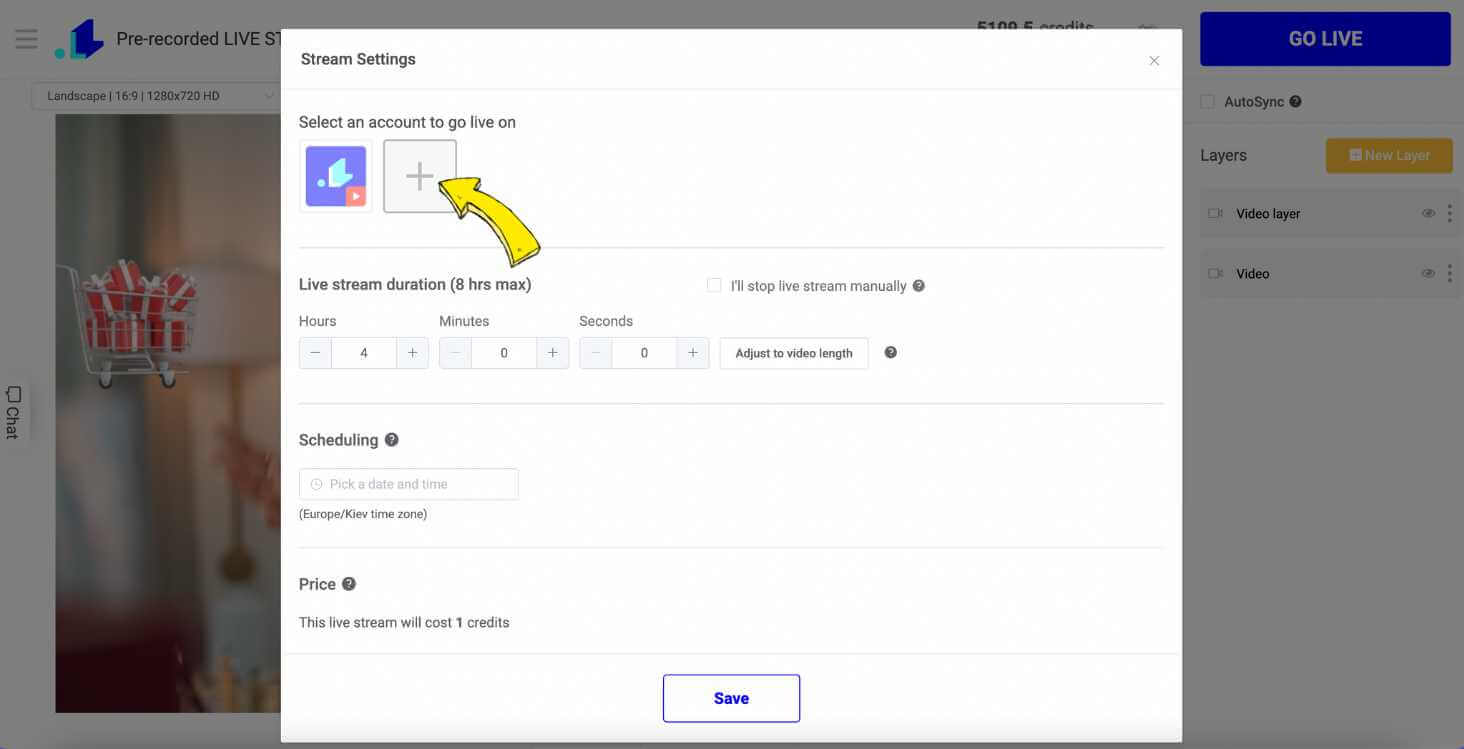Select the LiveReacting account thumbnail
The image size is (1464, 749).
pos(336,176)
